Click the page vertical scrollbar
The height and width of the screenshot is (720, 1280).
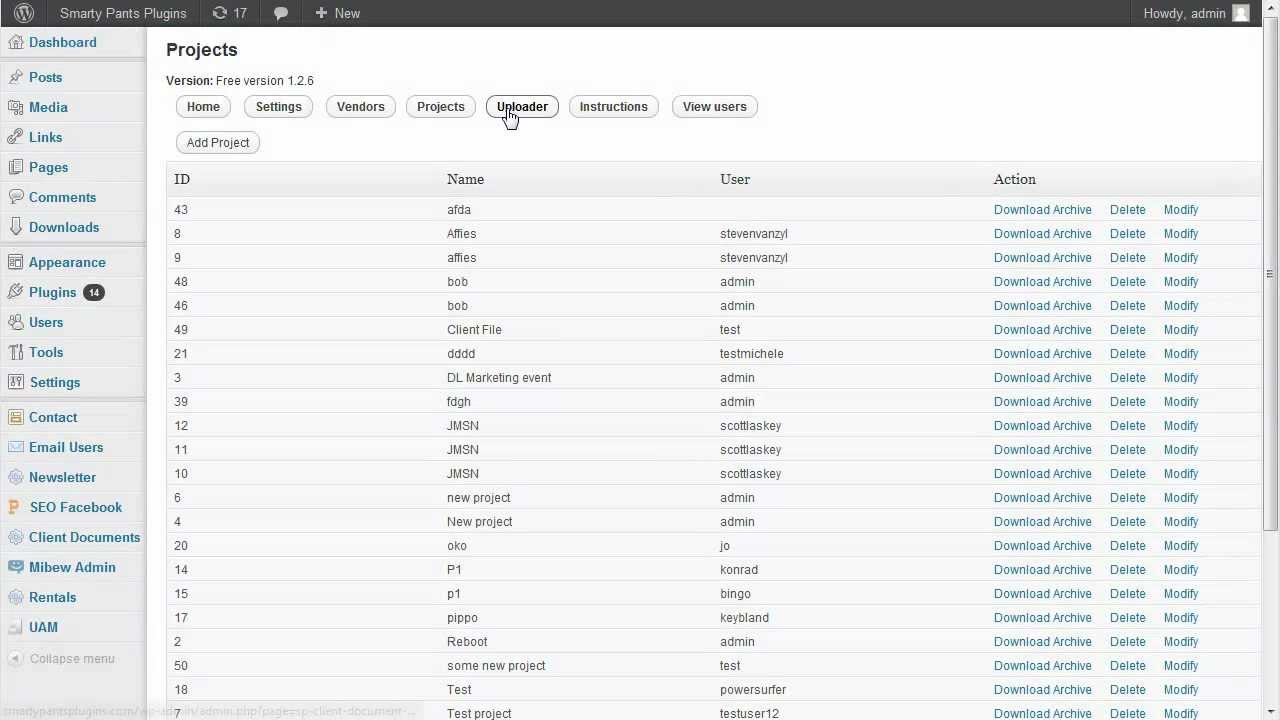pos(1270,275)
